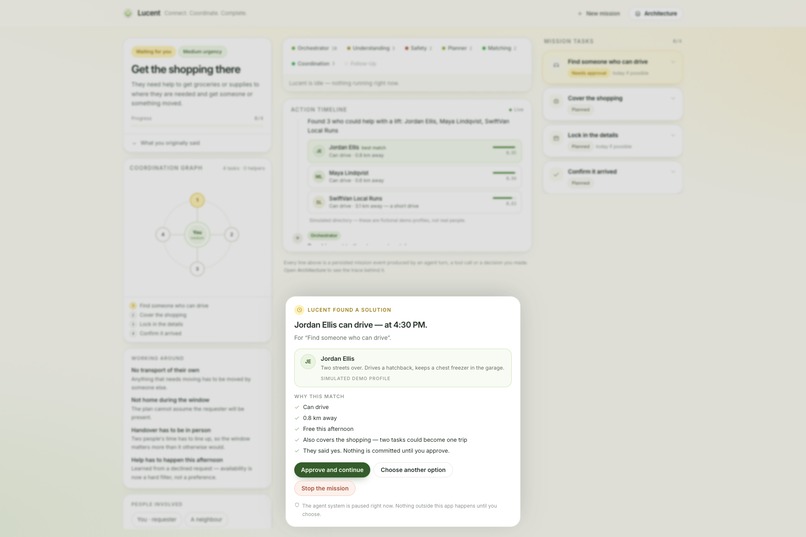Image resolution: width=806 pixels, height=537 pixels.
Task: Select the Matching agent chip
Action: pyautogui.click(x=499, y=48)
